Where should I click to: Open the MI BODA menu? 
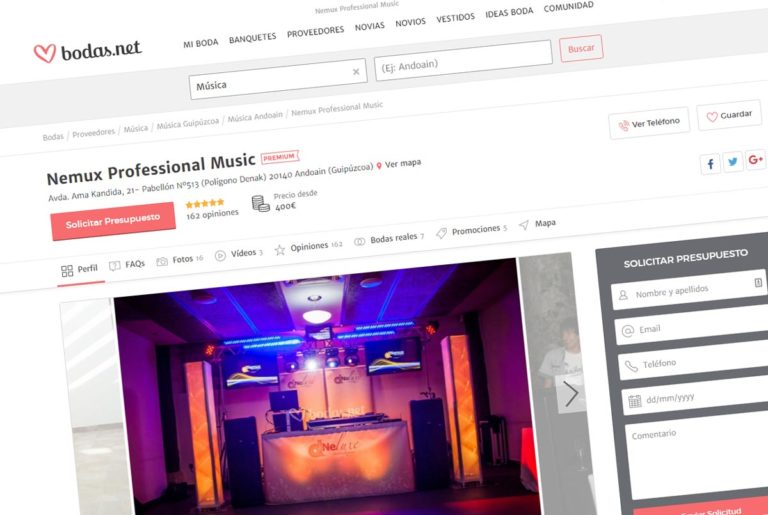(x=201, y=44)
